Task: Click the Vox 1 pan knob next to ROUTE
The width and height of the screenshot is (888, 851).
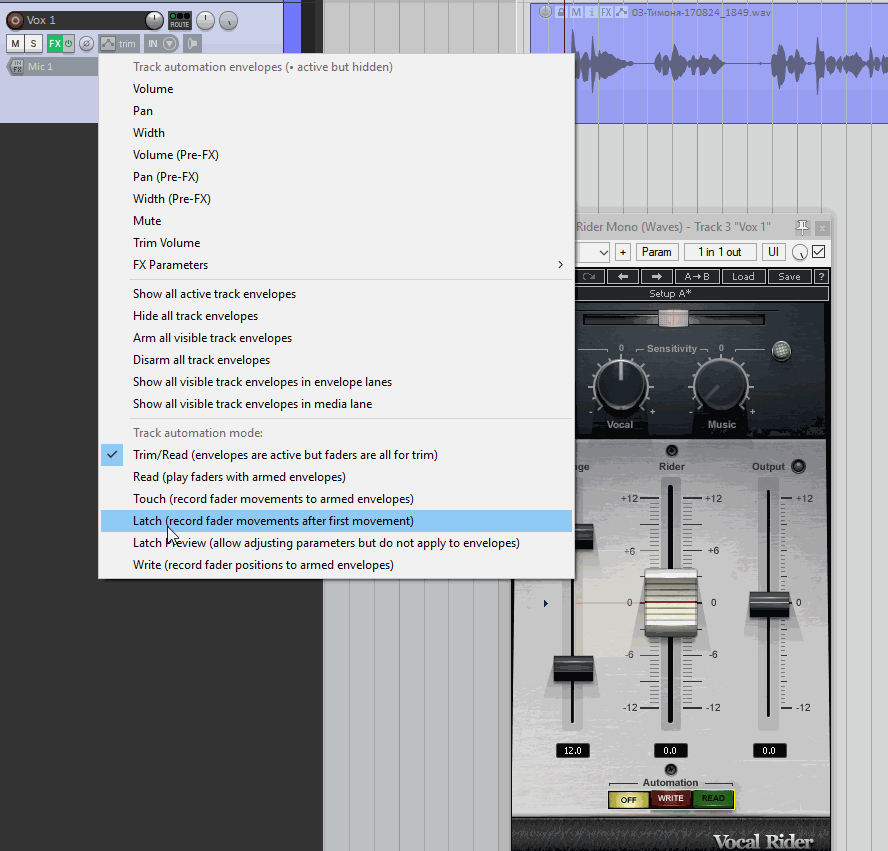Action: tap(205, 21)
